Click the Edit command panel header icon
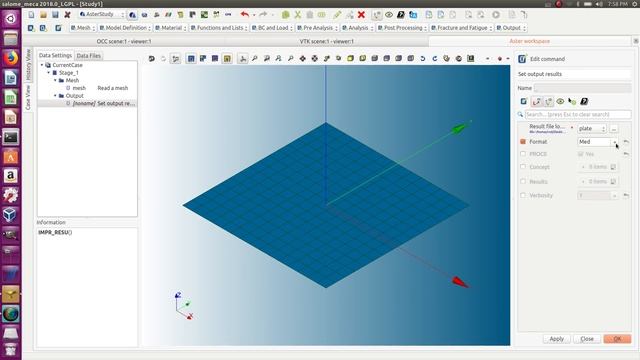Screen dimensions: 640x360 click(522, 59)
